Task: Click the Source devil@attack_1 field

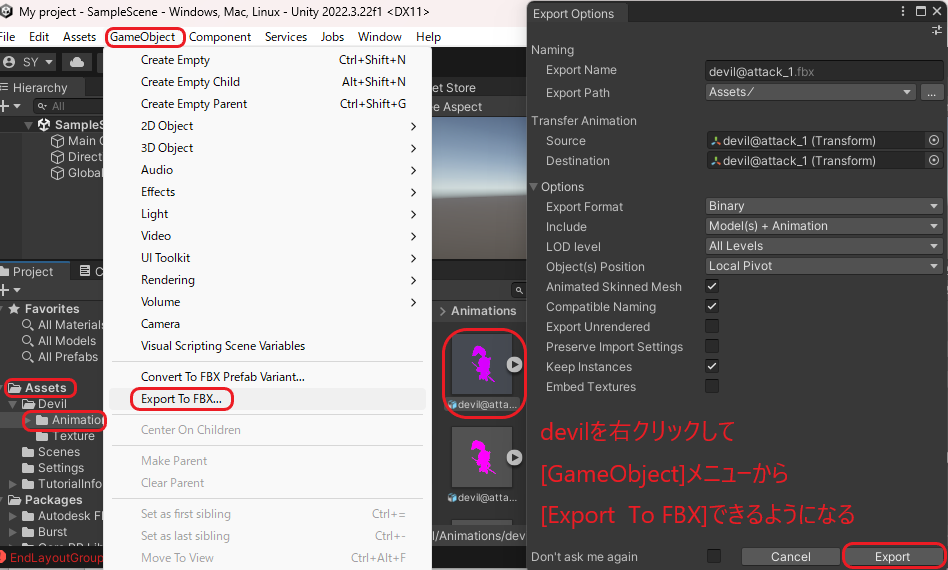Action: [816, 141]
